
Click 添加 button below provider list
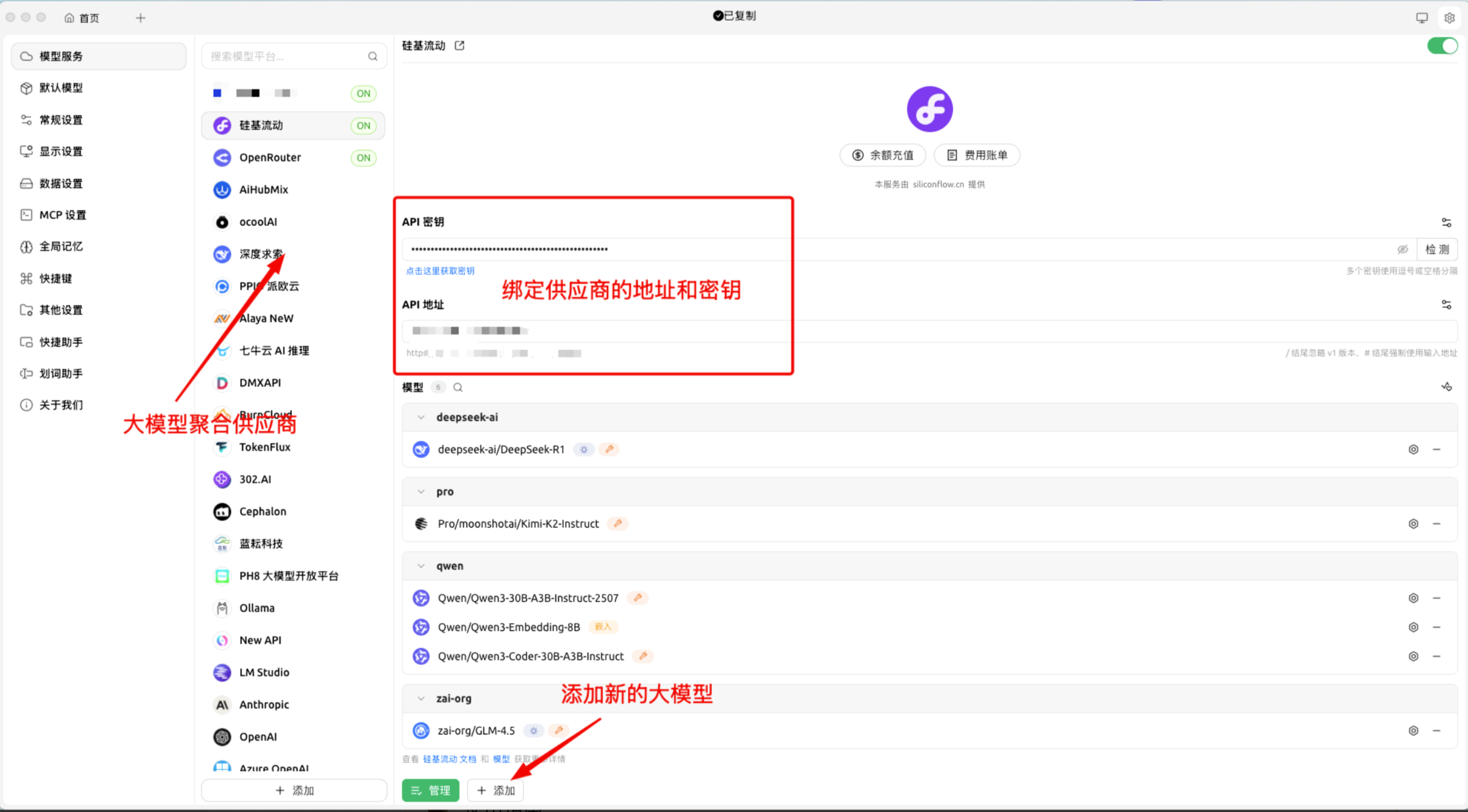click(x=294, y=791)
